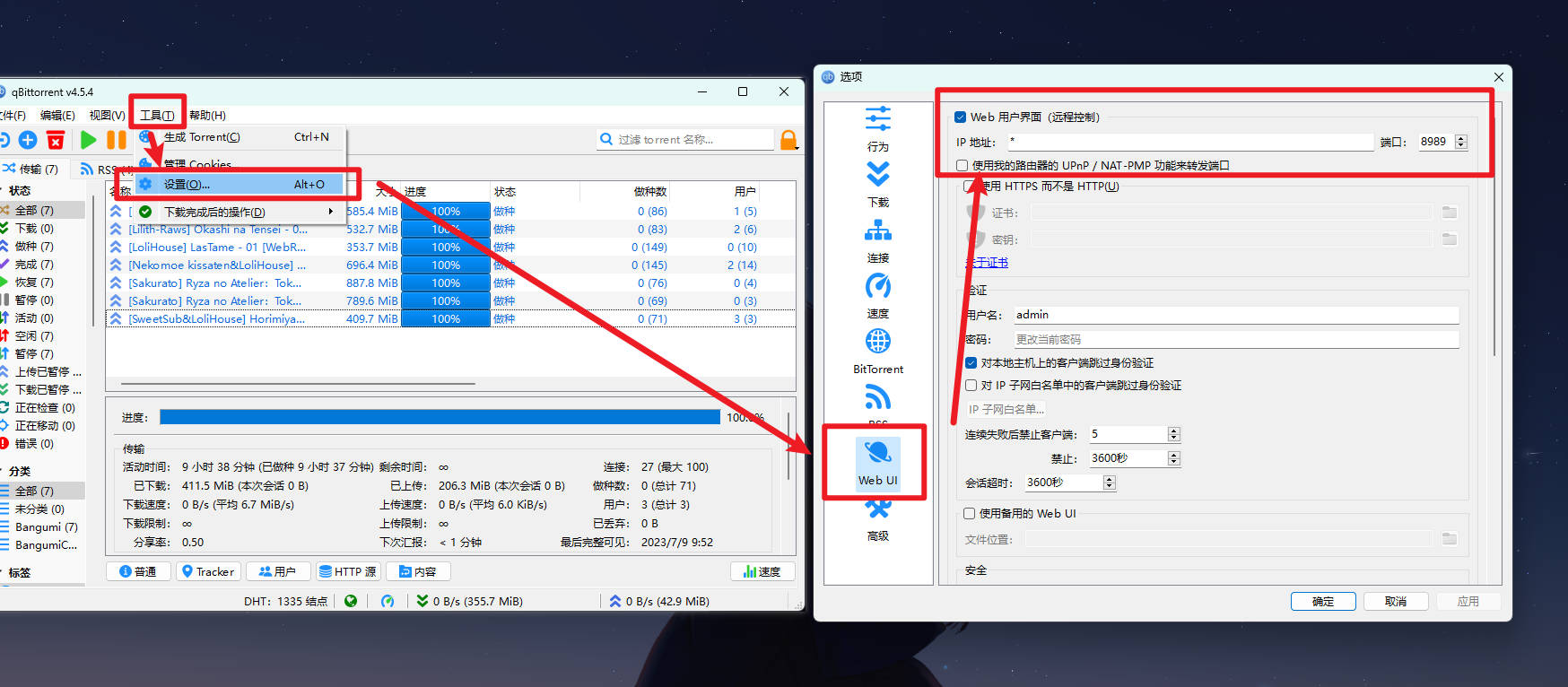This screenshot has width=1568, height=687.
Task: Open 行为 behavior section in options sidebar
Action: click(878, 129)
